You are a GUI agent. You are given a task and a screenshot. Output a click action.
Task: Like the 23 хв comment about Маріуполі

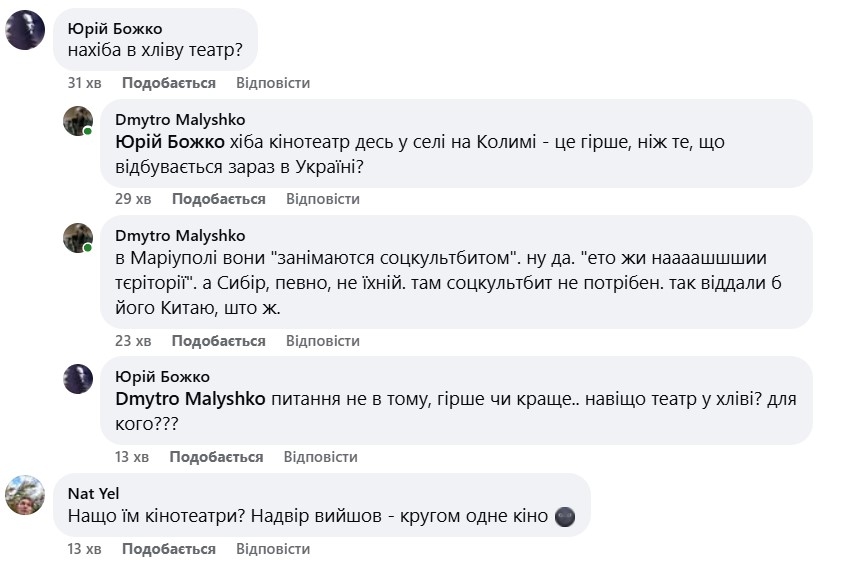point(219,341)
